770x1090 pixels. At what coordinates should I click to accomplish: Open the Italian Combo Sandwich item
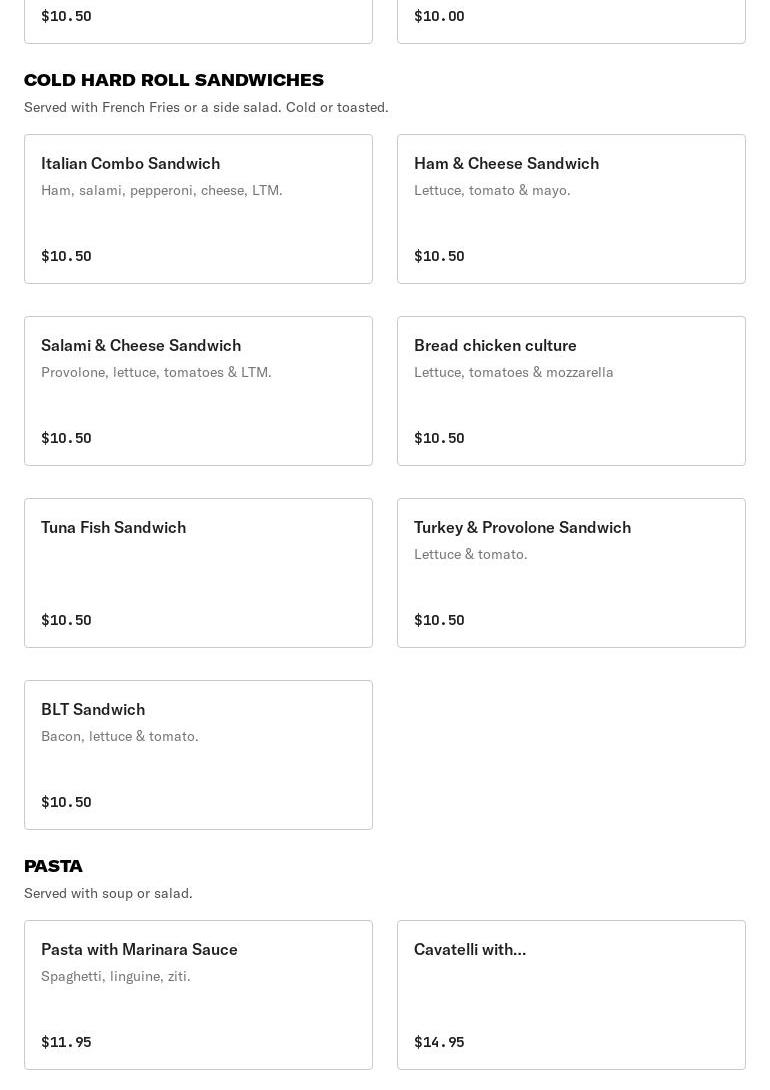point(198,209)
